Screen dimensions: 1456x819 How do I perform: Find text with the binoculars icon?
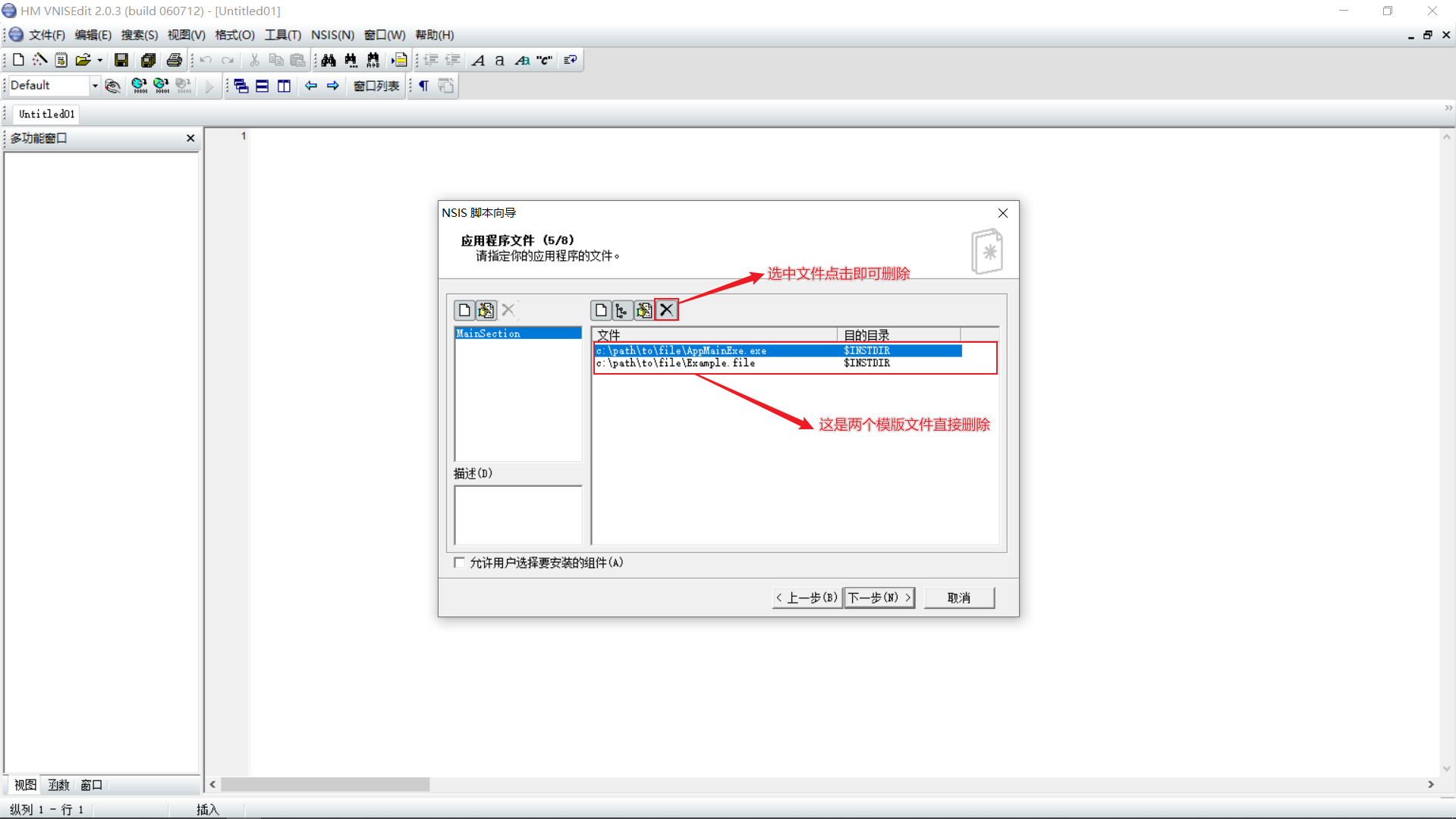click(329, 60)
